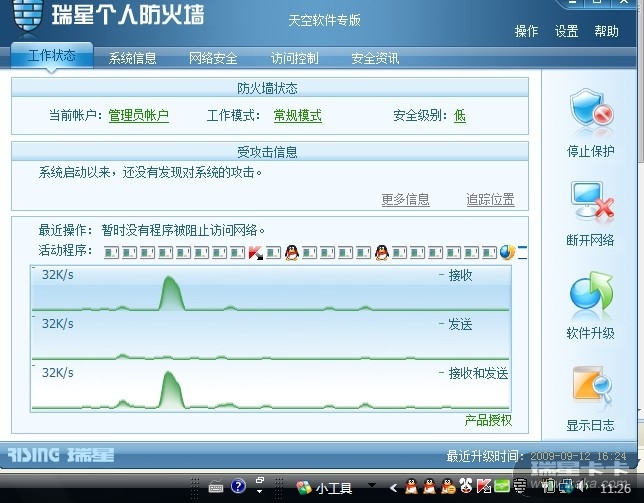Click the 停止保护 shield icon
The image size is (644, 503).
click(591, 108)
